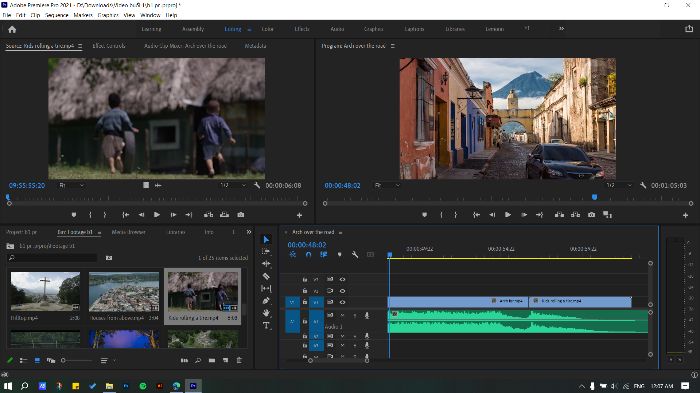
Task: Open Source Monitor zoom level dropdown
Action: (x=72, y=185)
